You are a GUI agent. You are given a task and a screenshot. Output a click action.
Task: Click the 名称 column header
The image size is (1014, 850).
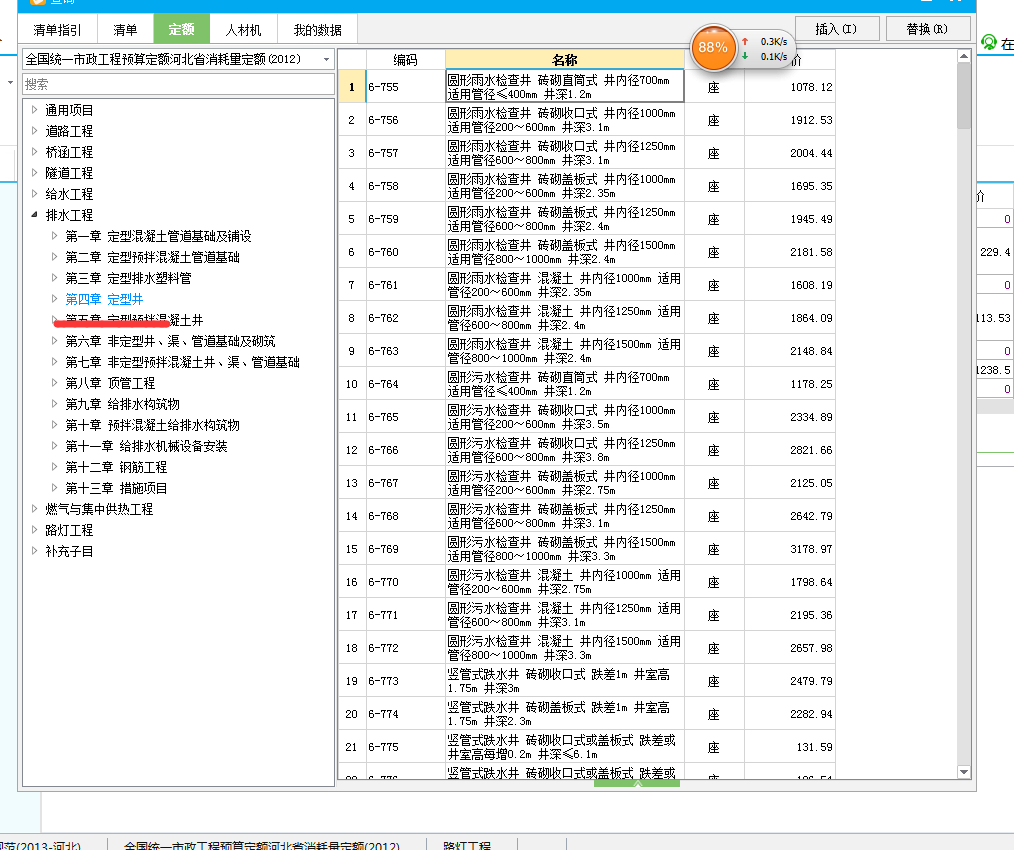(565, 60)
